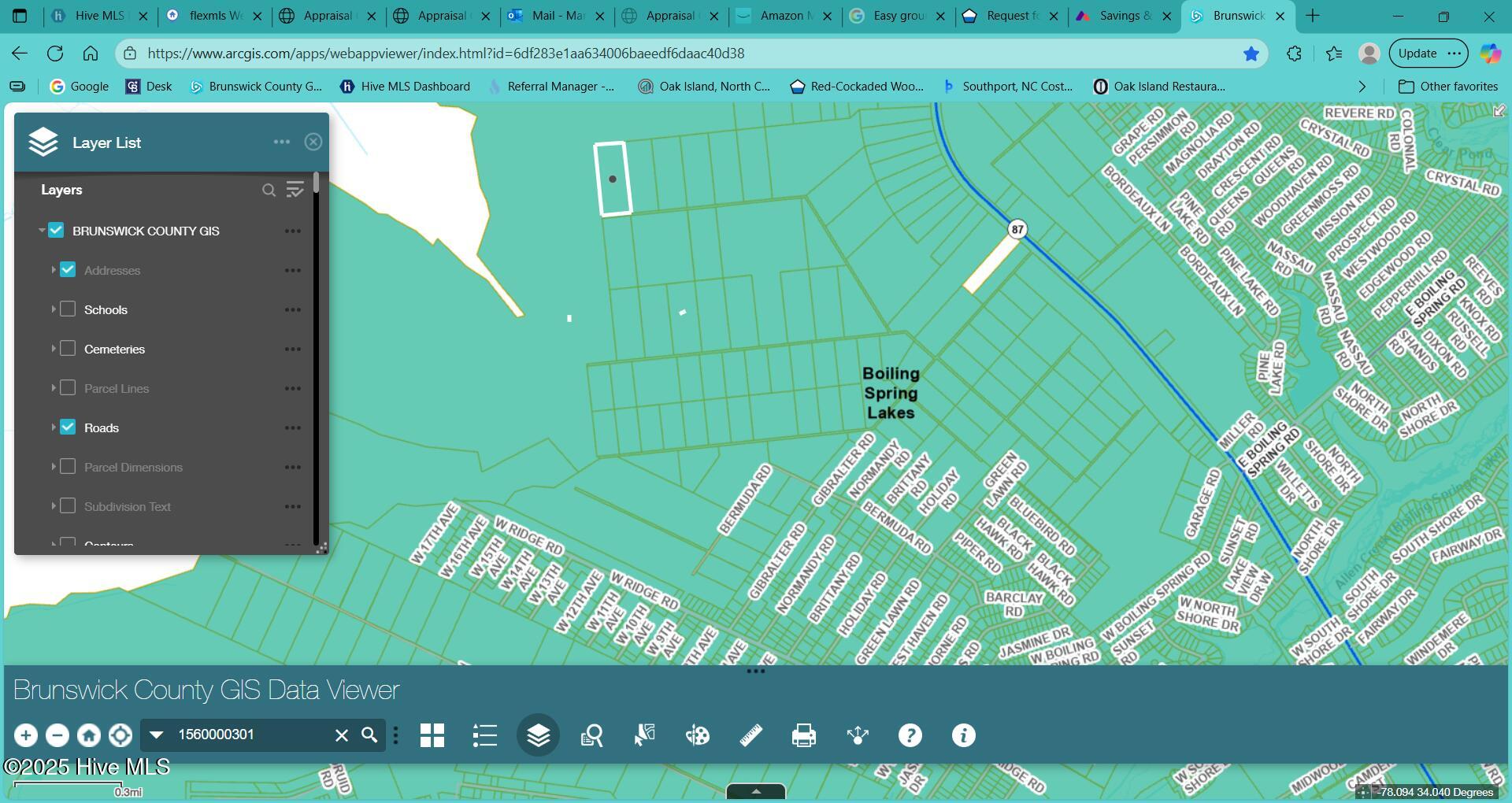Uncheck the Roads layer checkbox
Viewport: 1512px width, 803px height.
pyautogui.click(x=68, y=427)
